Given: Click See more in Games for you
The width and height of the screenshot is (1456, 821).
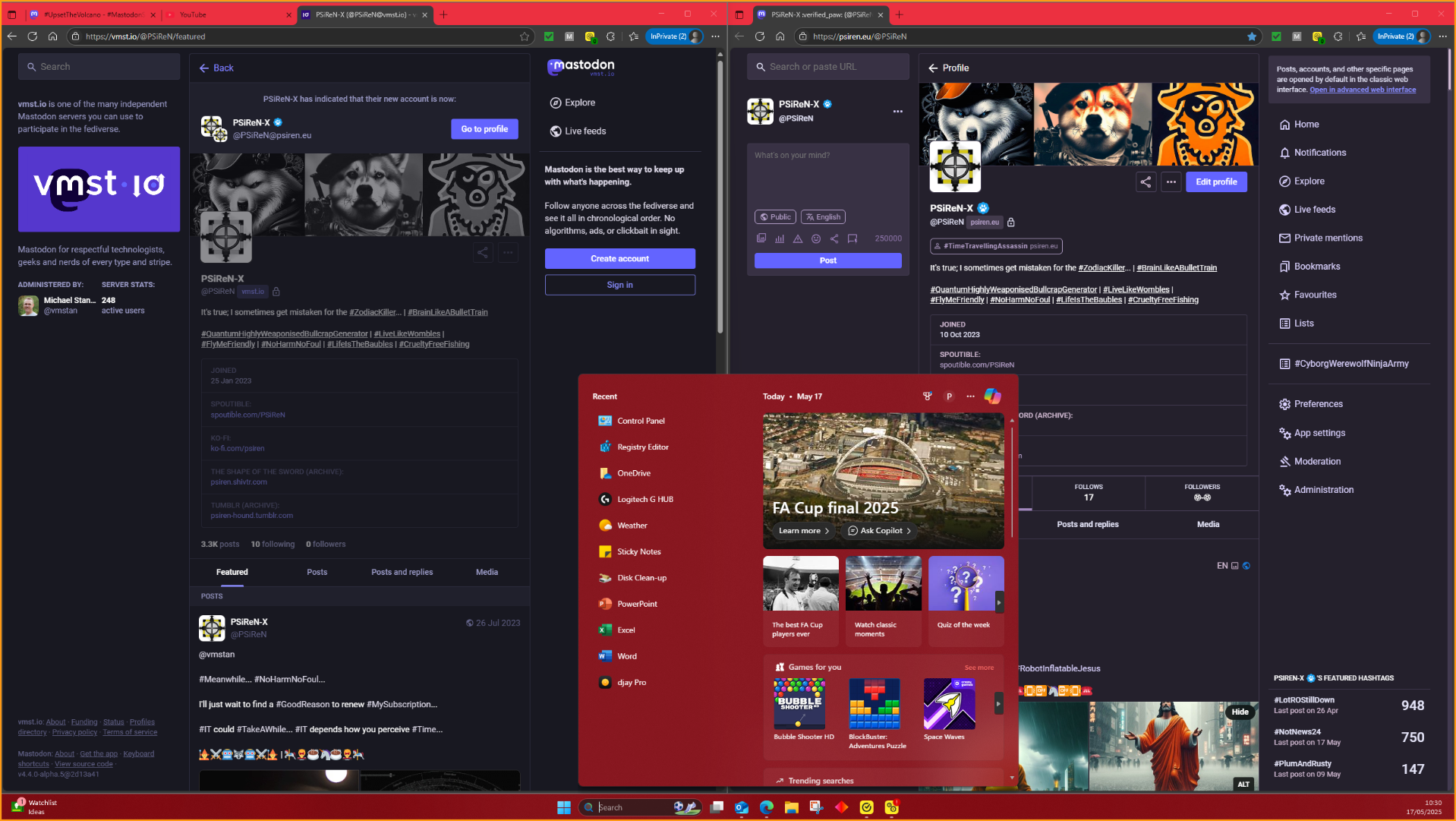Looking at the screenshot, I should point(979,668).
